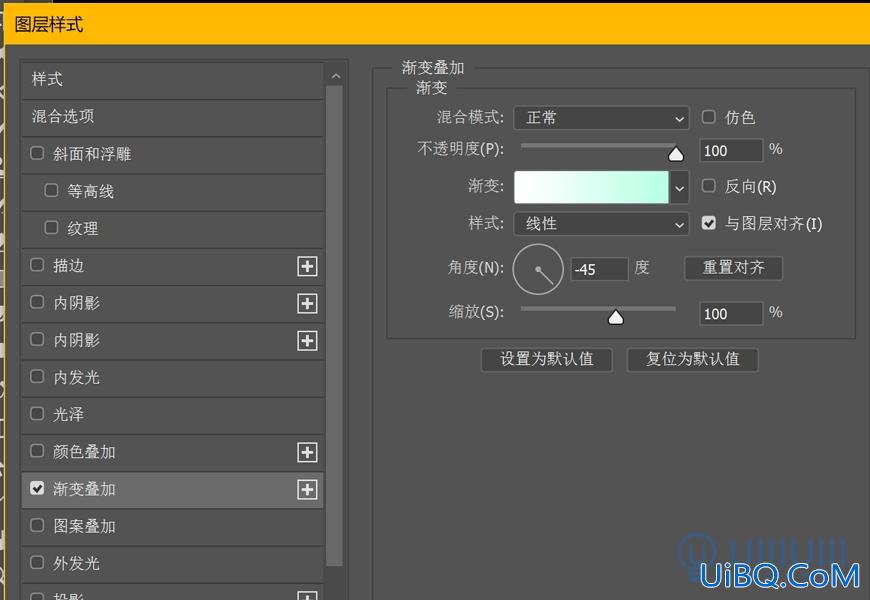Screen dimensions: 870x600
Task: Click the gradient preview swatch
Action: click(591, 188)
